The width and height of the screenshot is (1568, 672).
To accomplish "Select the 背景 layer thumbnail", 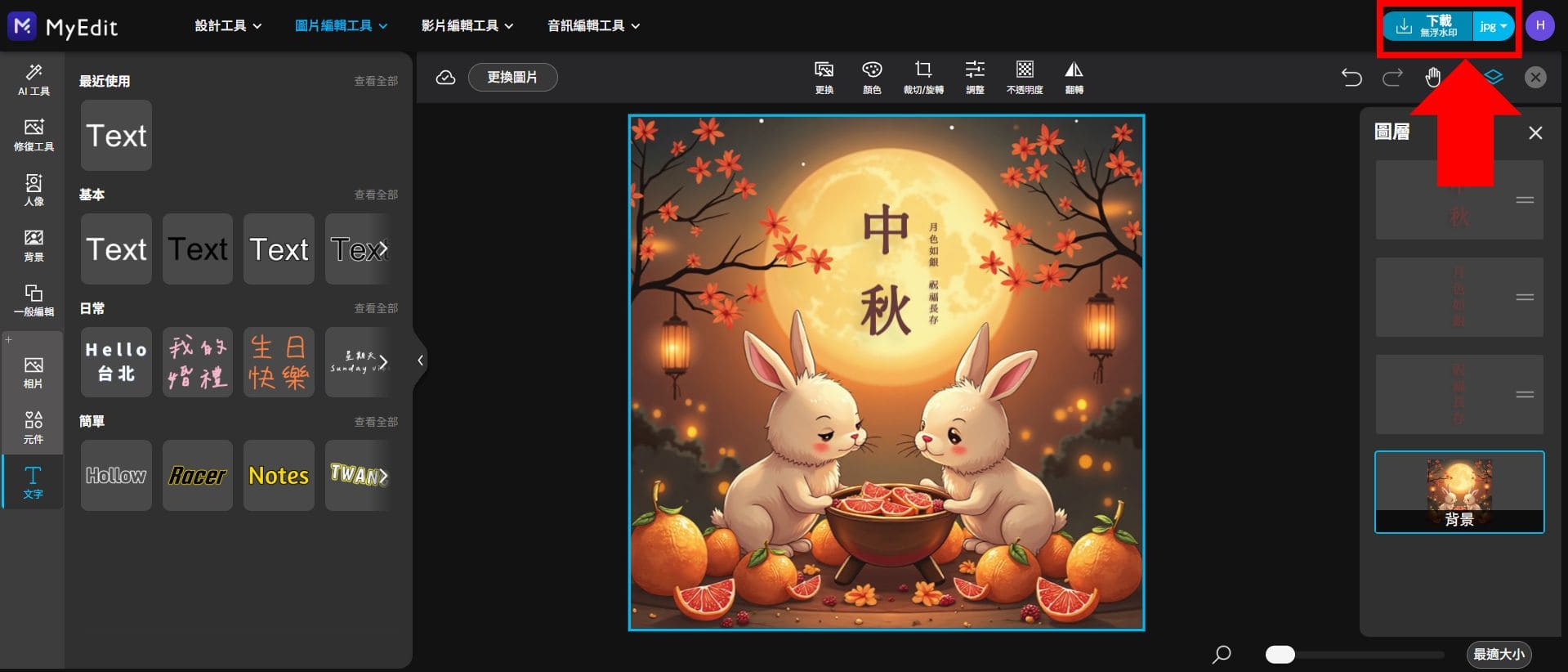I will click(1459, 492).
